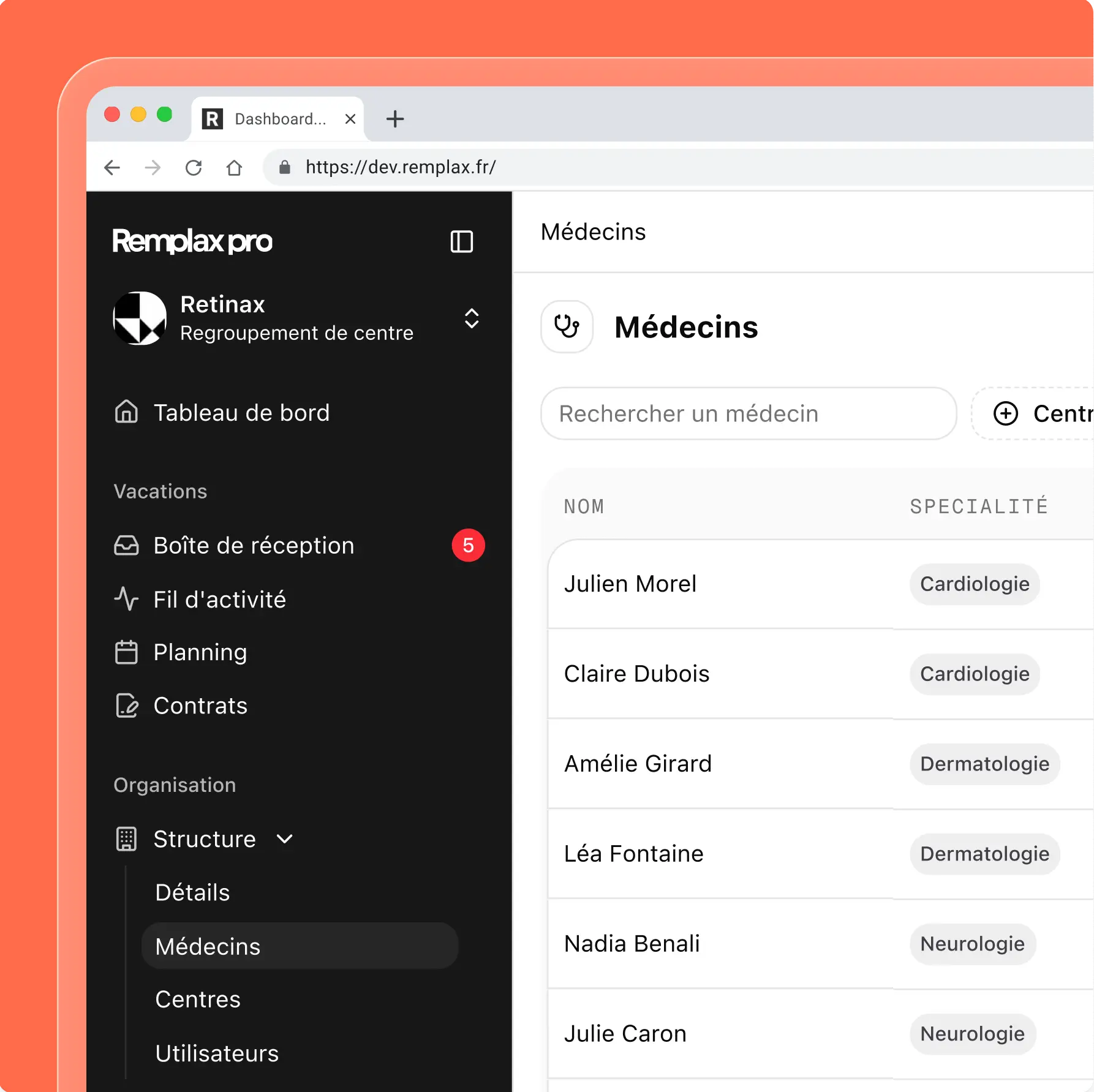
Task: Click Nadia Benali's Neurologie tag
Action: point(973,944)
